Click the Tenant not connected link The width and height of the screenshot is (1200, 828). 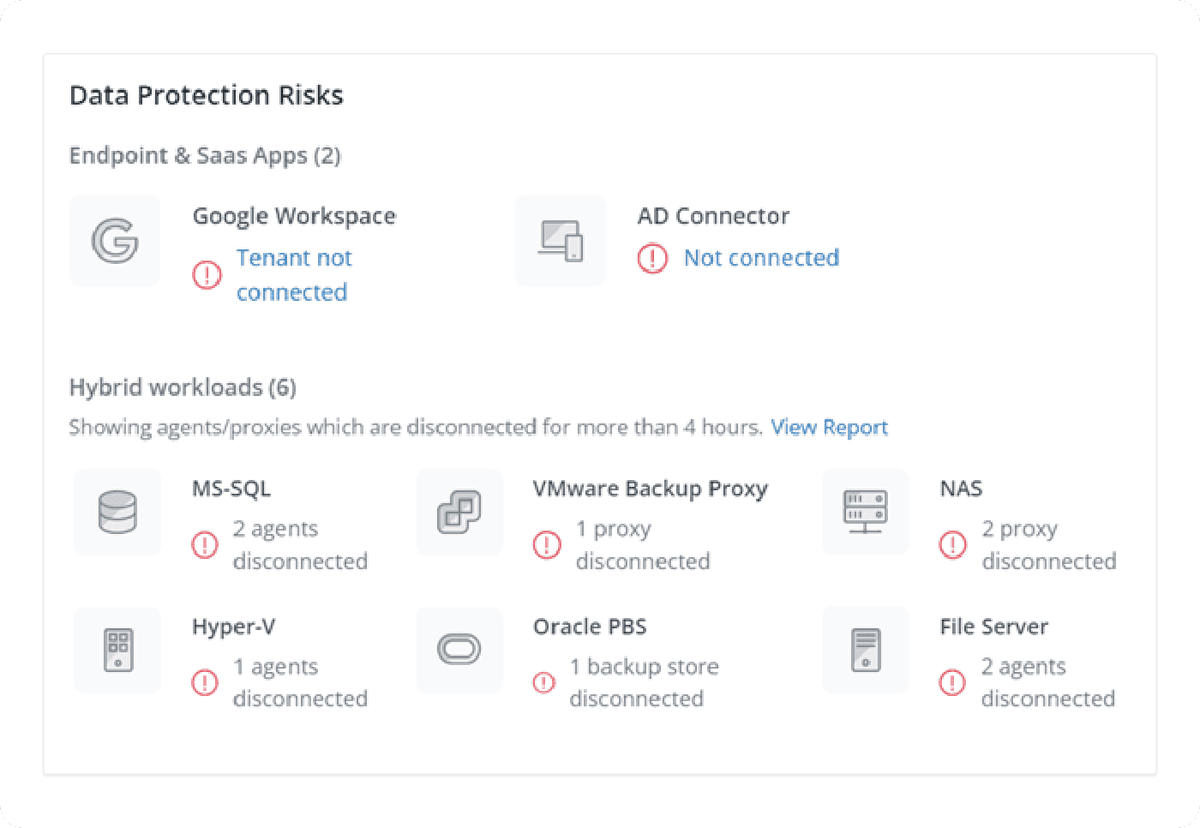point(293,274)
